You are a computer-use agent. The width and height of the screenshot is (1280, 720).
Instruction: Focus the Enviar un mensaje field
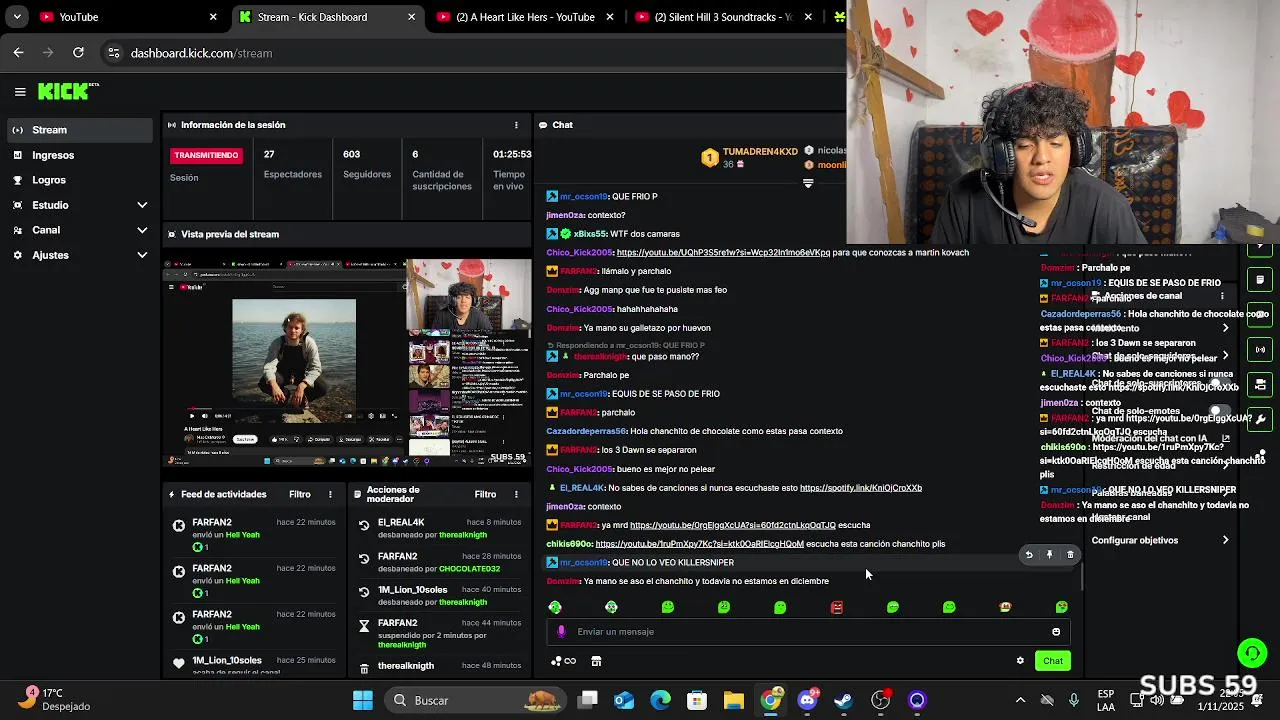coord(808,632)
